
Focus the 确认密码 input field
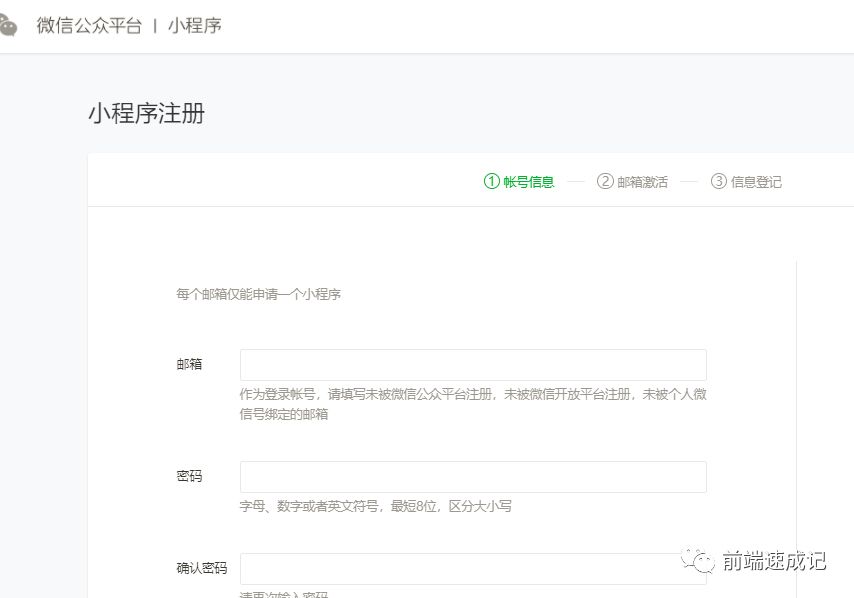[x=473, y=569]
